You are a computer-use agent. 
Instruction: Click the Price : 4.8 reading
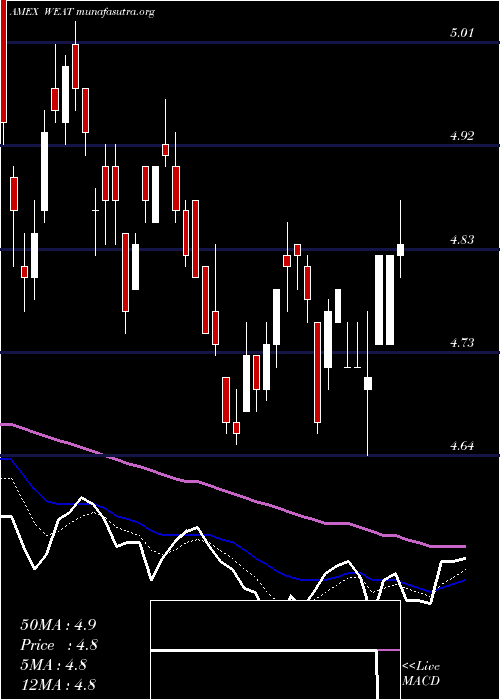59,645
